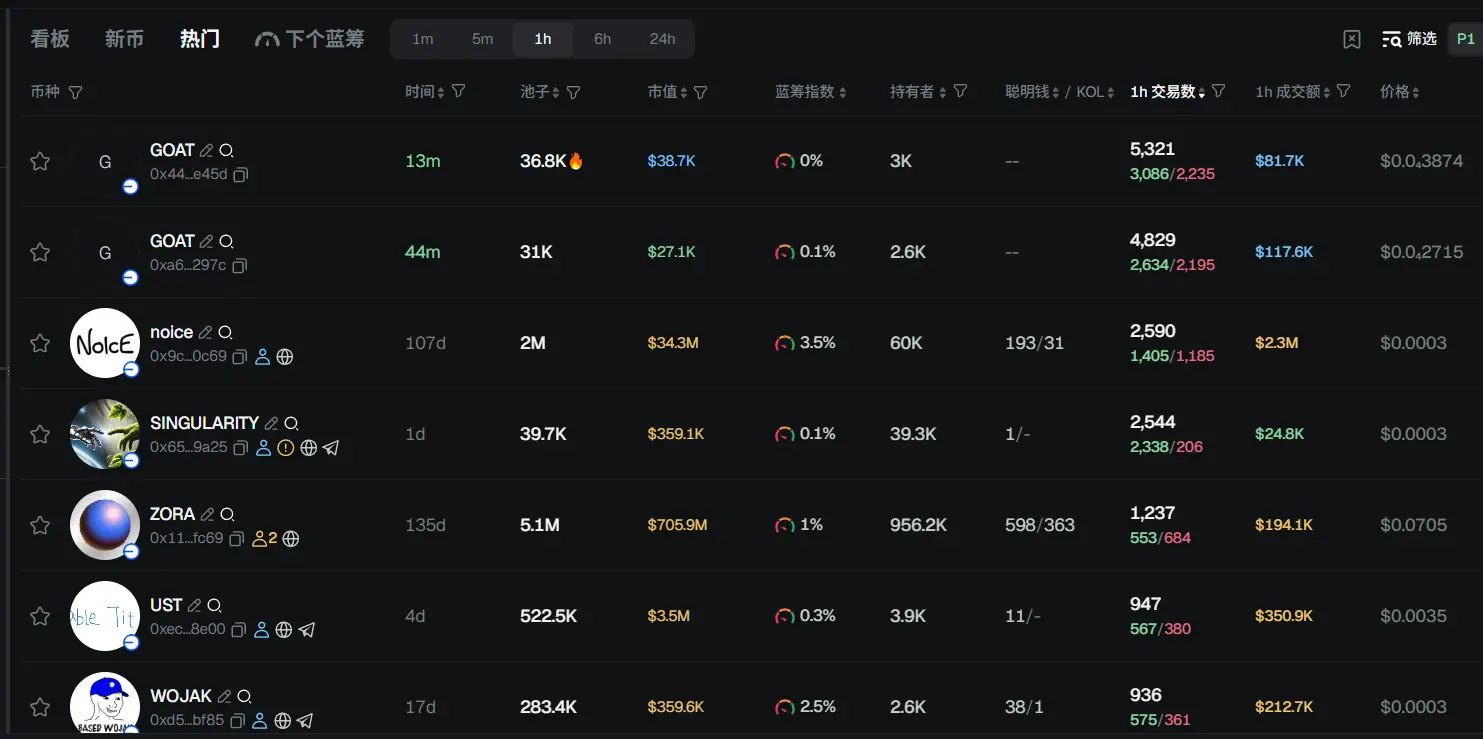1483x739 pixels.
Task: Click the ZORA blue-chip index gauge
Action: 785,525
